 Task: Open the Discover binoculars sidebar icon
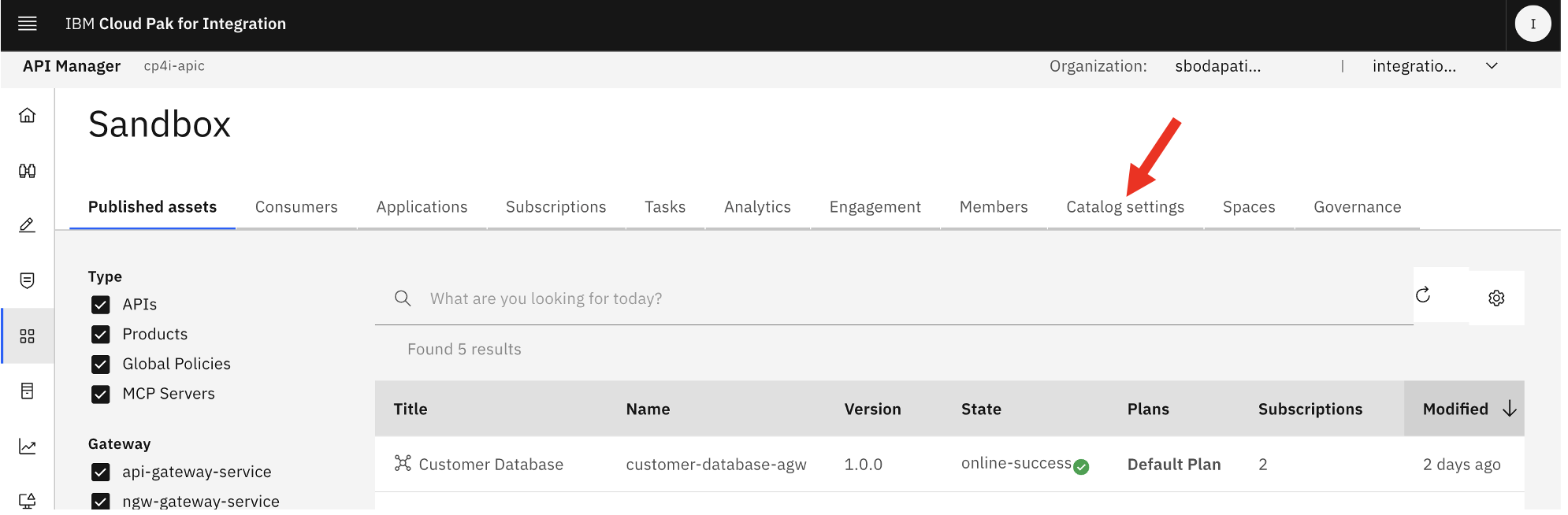pos(28,171)
